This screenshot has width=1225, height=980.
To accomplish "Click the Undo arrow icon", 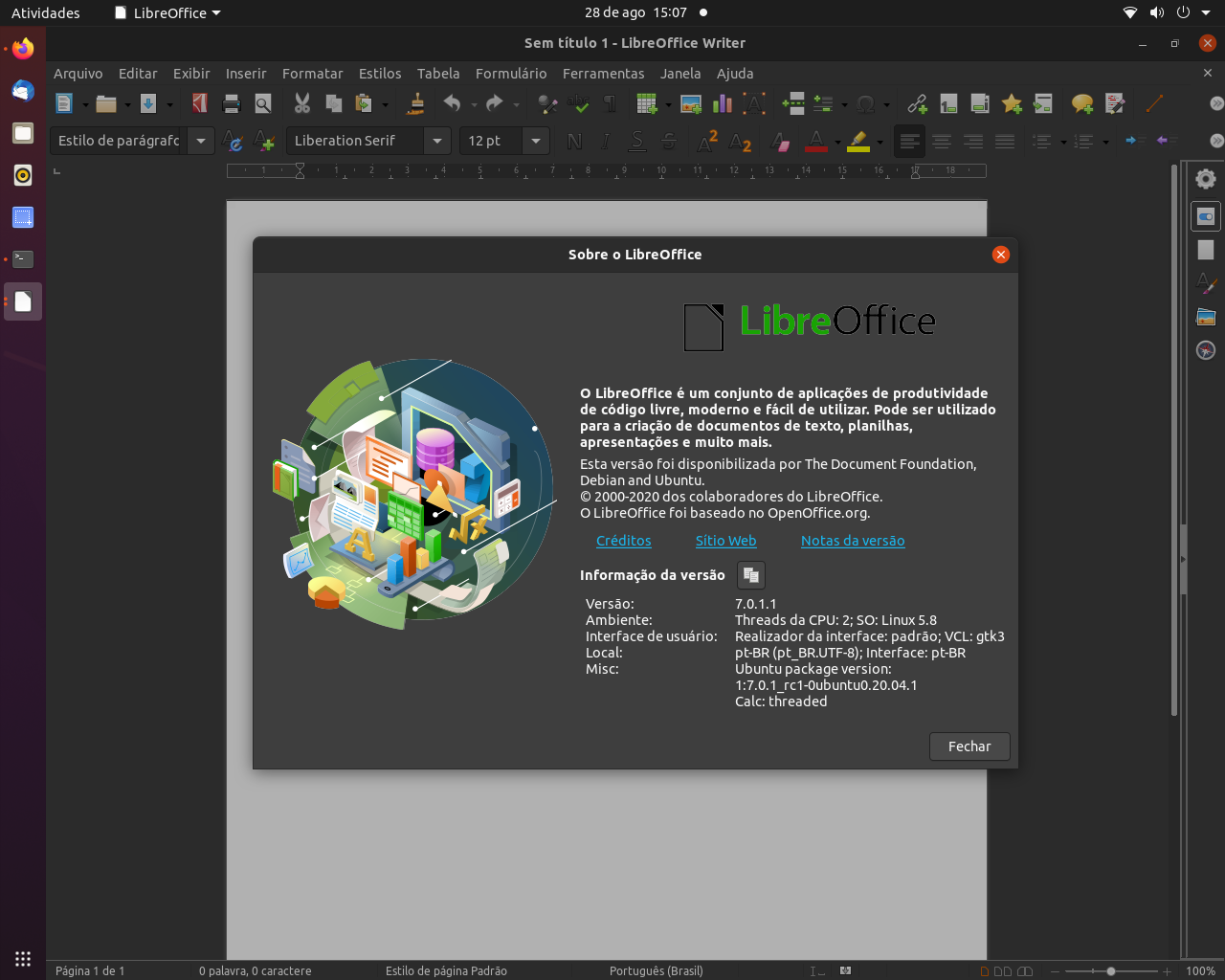I will [x=453, y=103].
